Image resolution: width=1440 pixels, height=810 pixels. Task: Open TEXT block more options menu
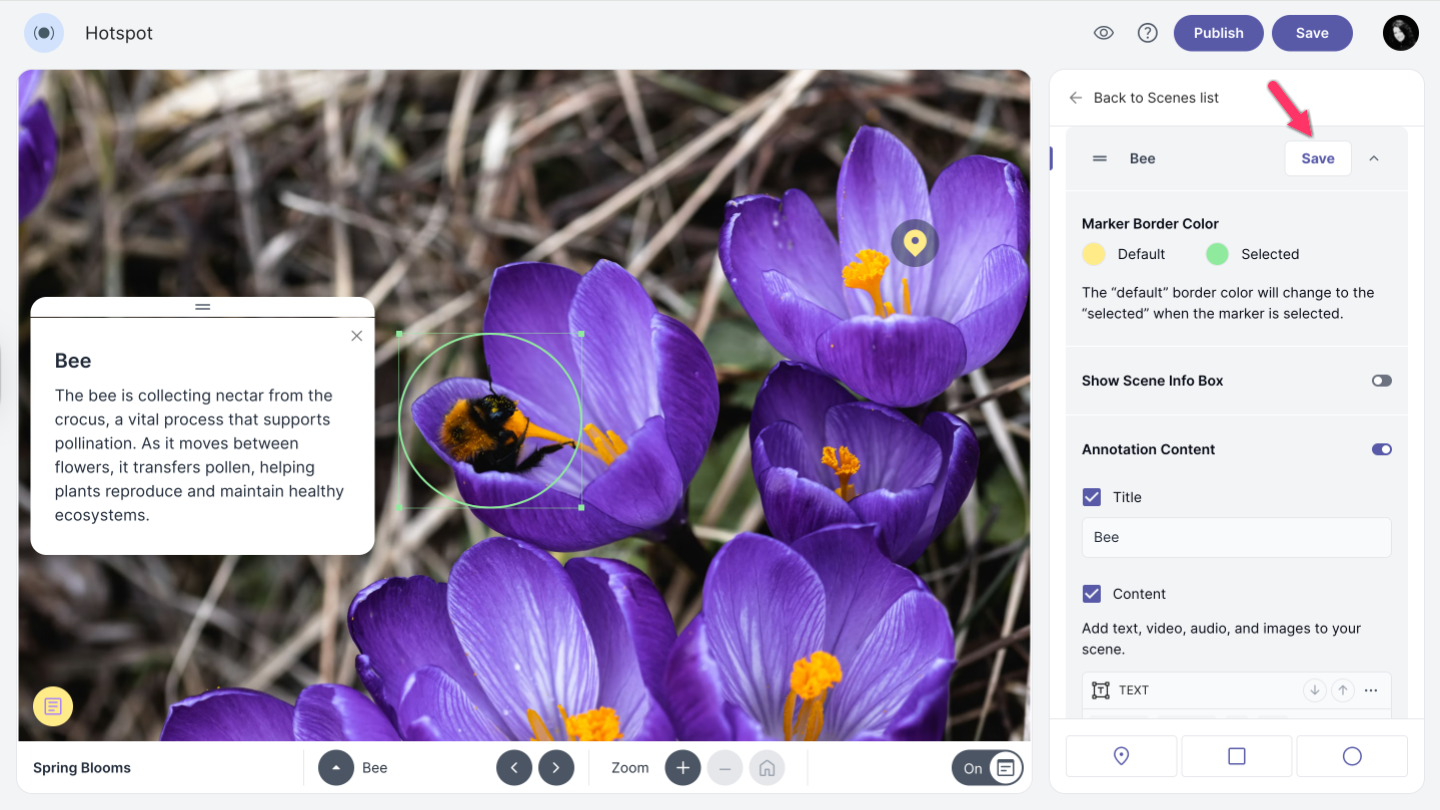click(1371, 690)
